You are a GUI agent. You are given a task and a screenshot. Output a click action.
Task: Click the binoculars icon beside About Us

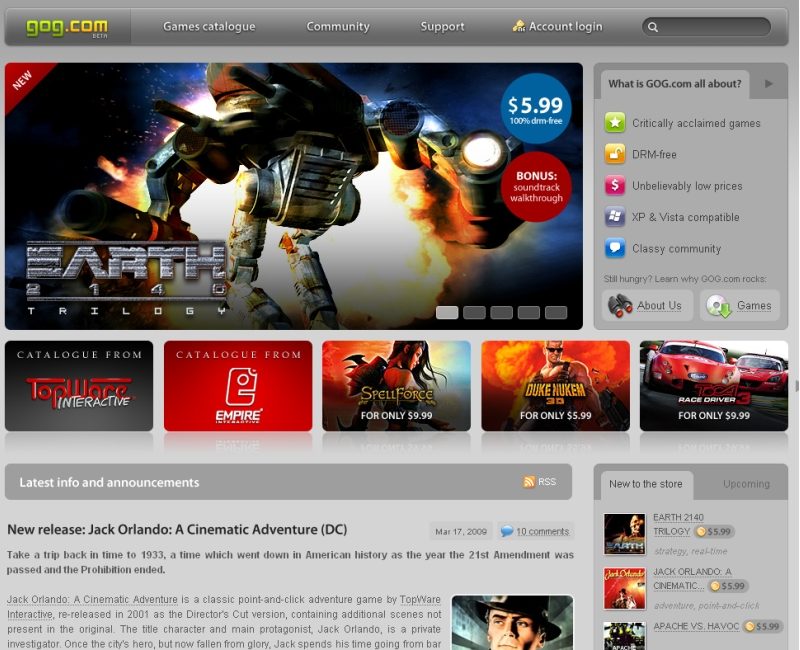pos(620,306)
